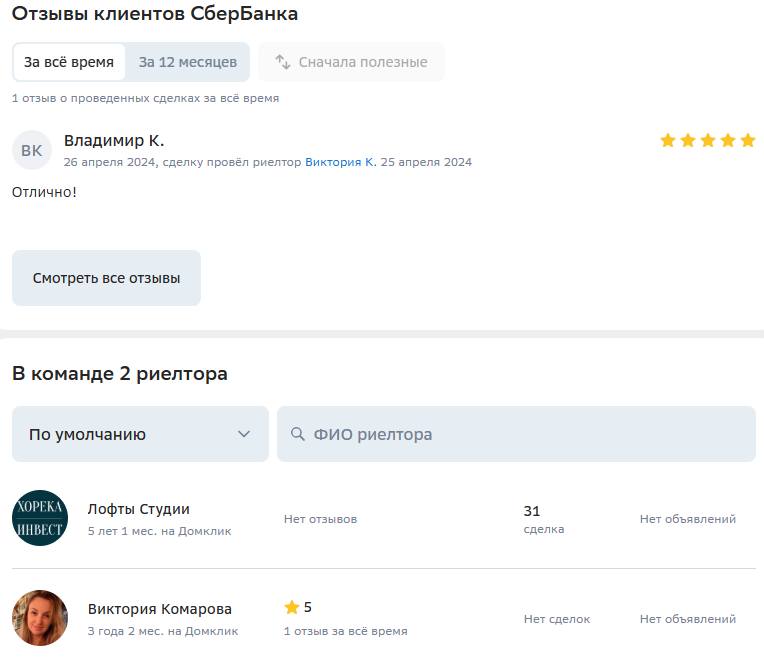The height and width of the screenshot is (667, 764).
Task: Select the 'За всё время' tab
Action: click(x=69, y=62)
